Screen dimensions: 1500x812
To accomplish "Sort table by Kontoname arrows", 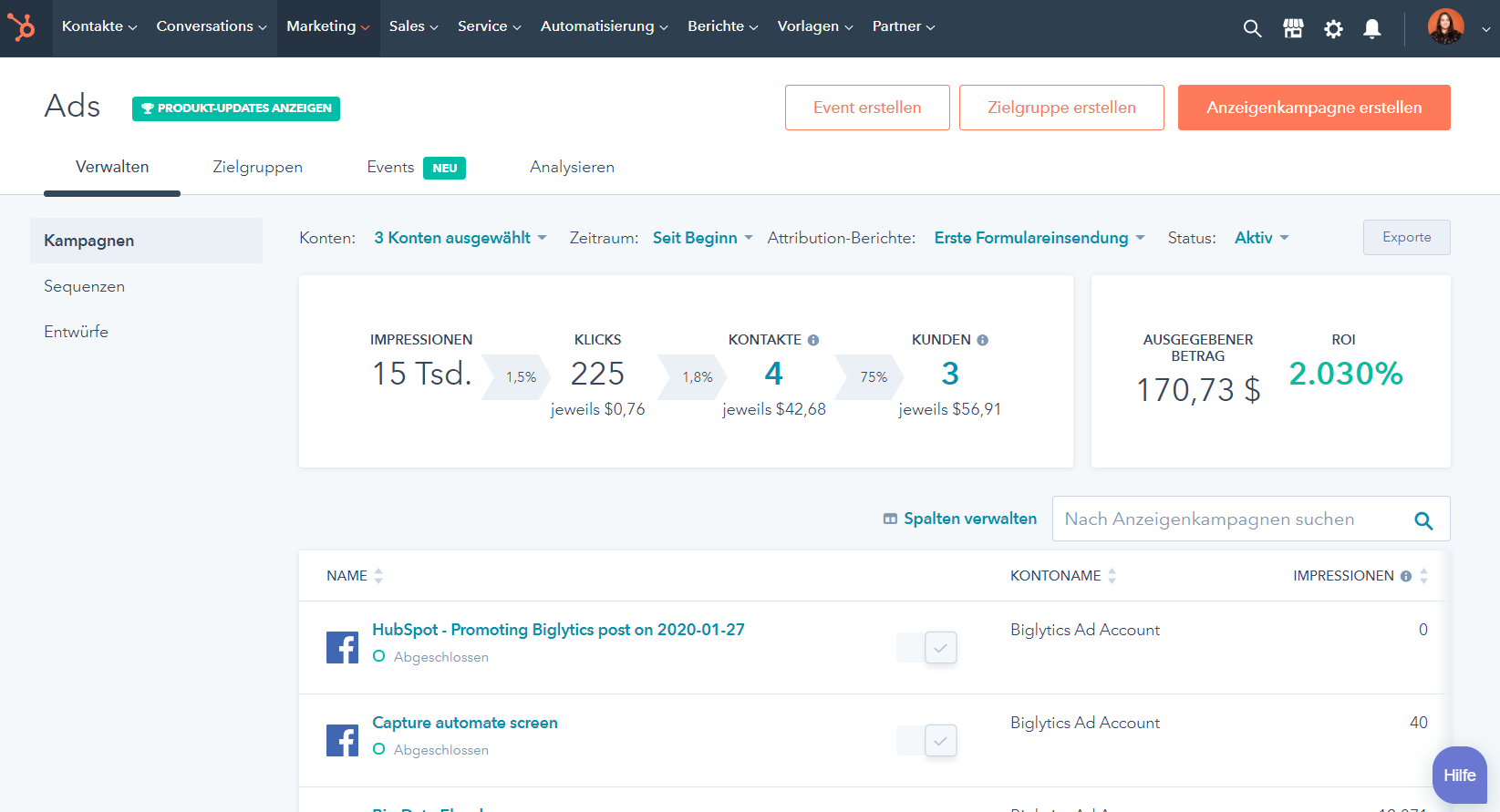I will click(x=1112, y=576).
